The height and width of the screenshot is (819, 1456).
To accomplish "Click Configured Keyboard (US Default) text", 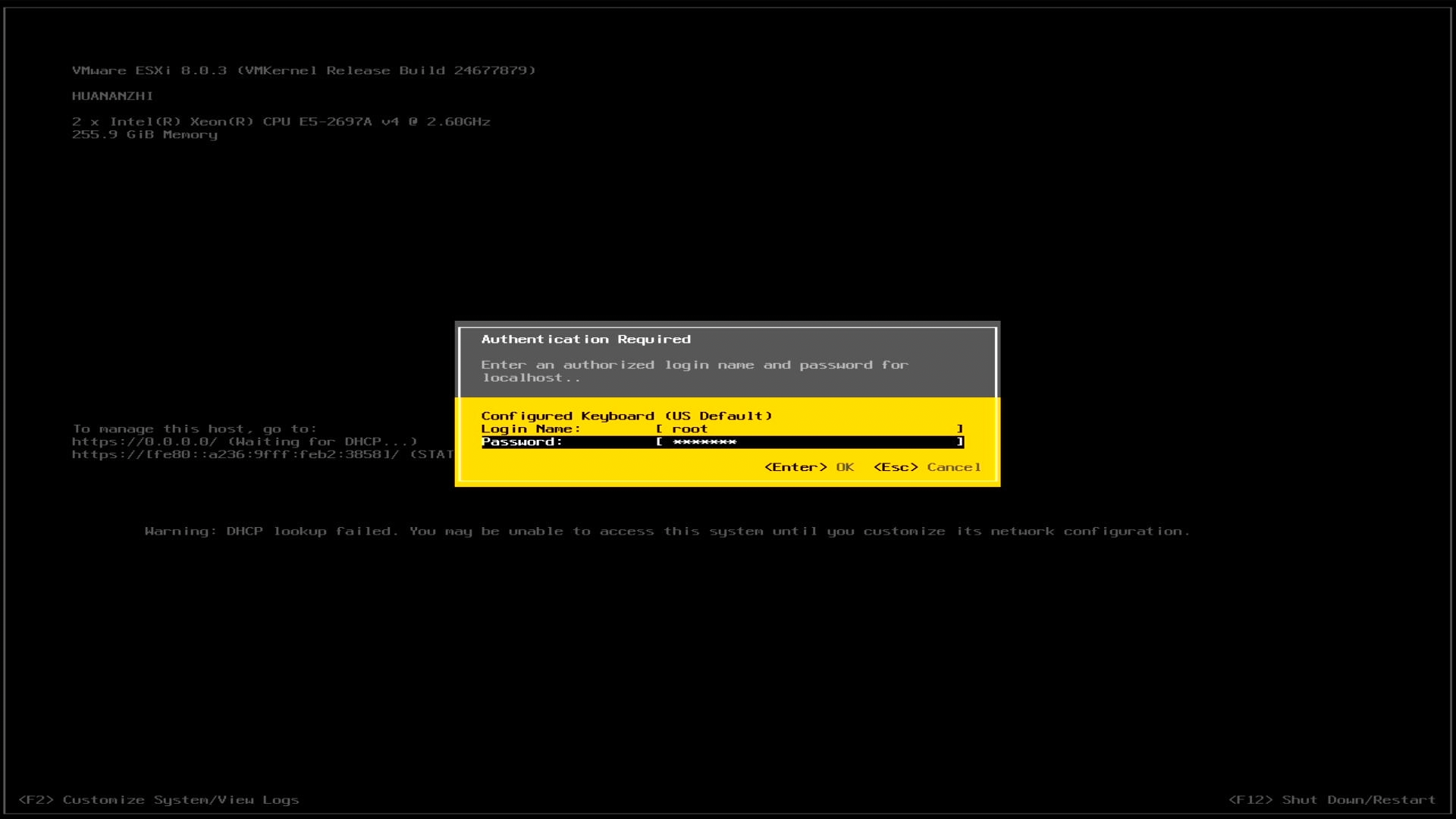I will [x=626, y=416].
